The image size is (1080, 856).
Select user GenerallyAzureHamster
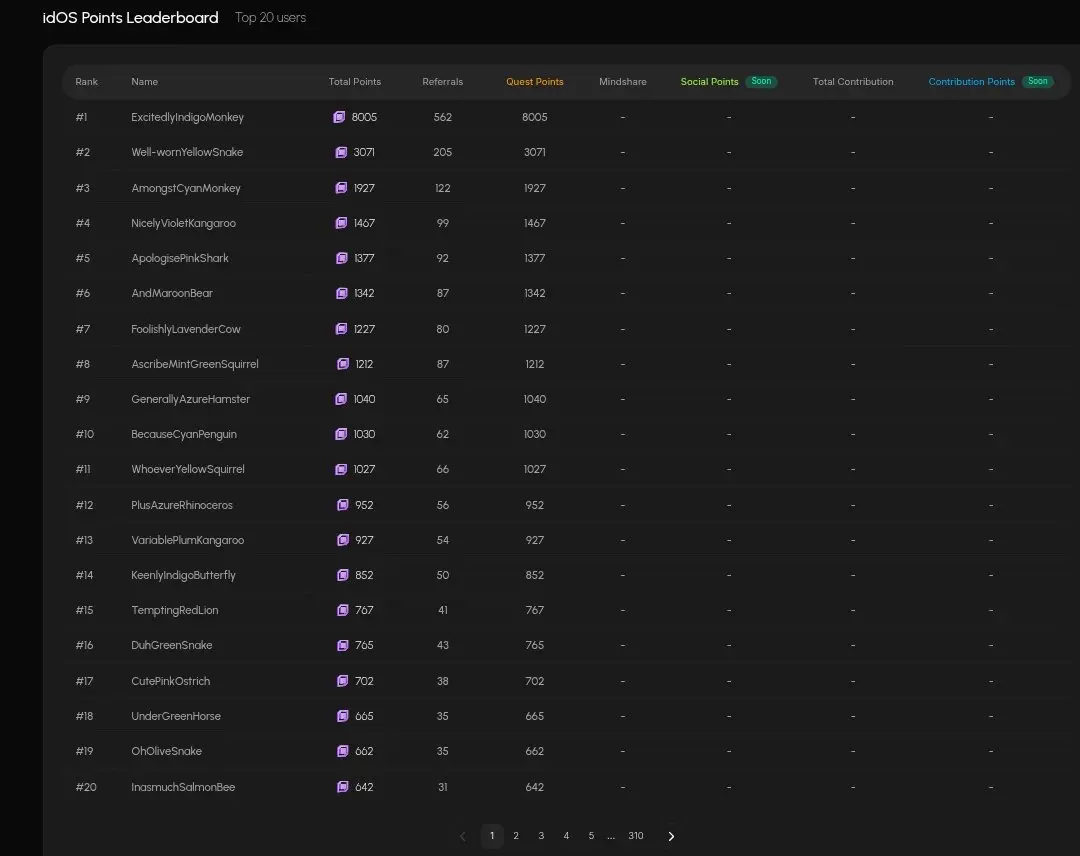pyautogui.click(x=190, y=399)
